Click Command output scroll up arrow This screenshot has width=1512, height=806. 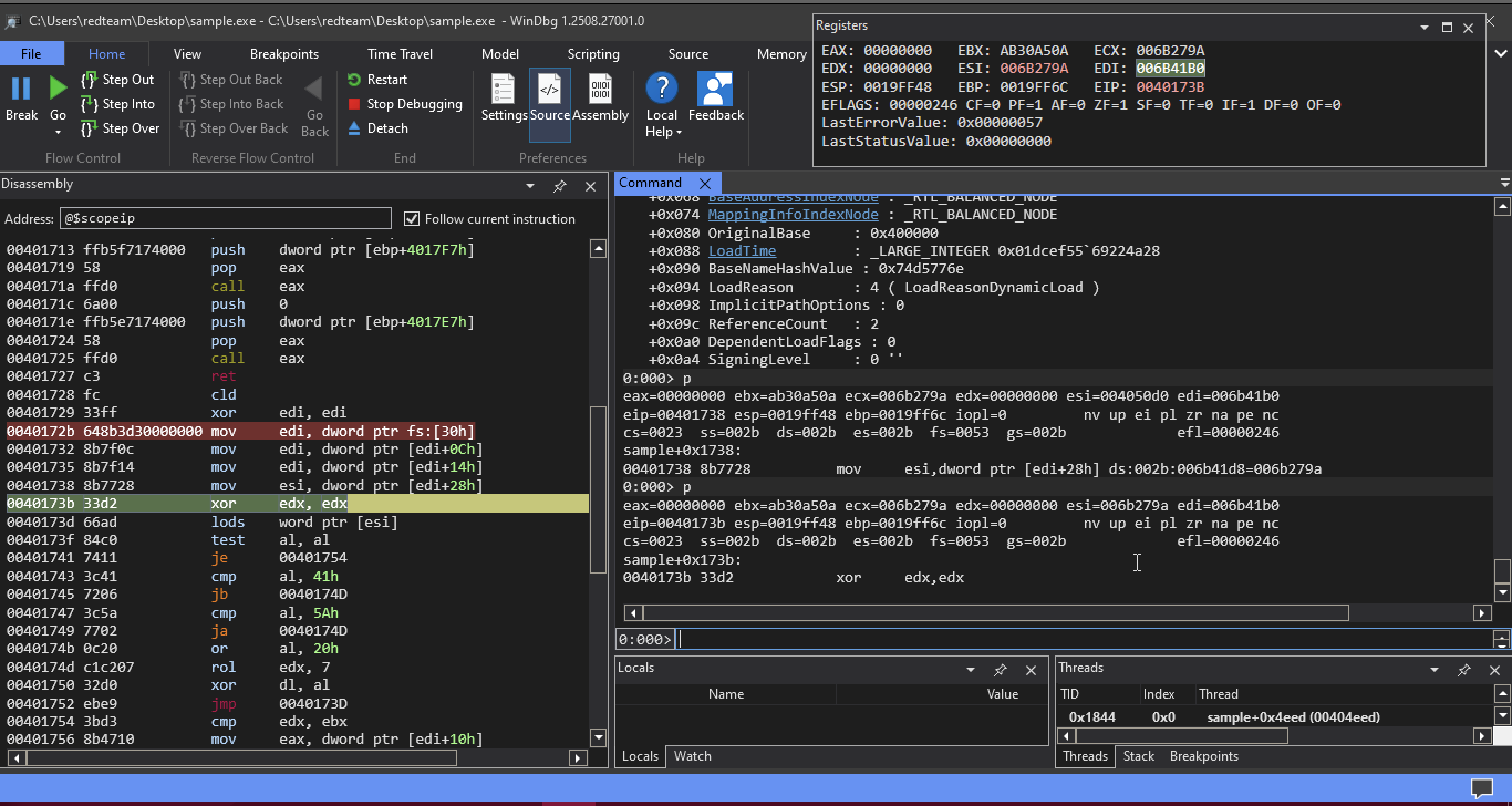pyautogui.click(x=1501, y=206)
